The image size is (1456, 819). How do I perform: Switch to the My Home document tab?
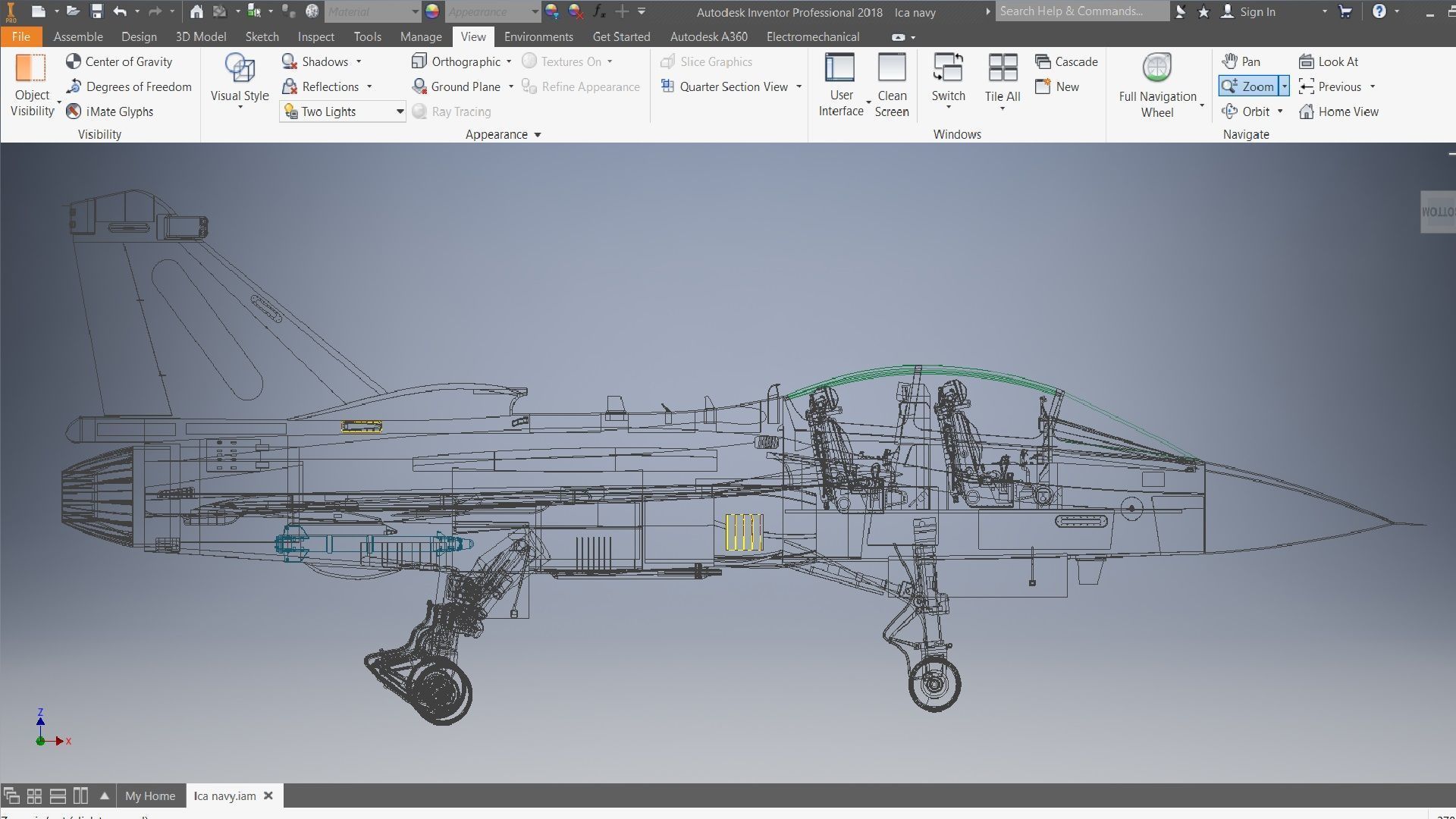click(x=150, y=795)
